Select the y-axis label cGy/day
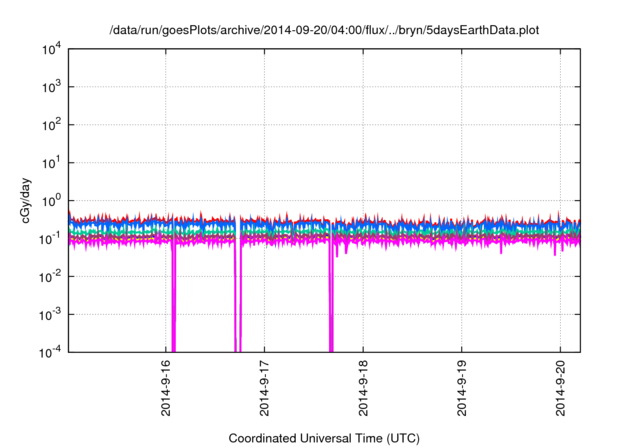Image resolution: width=640 pixels, height=448 pixels. (25, 200)
